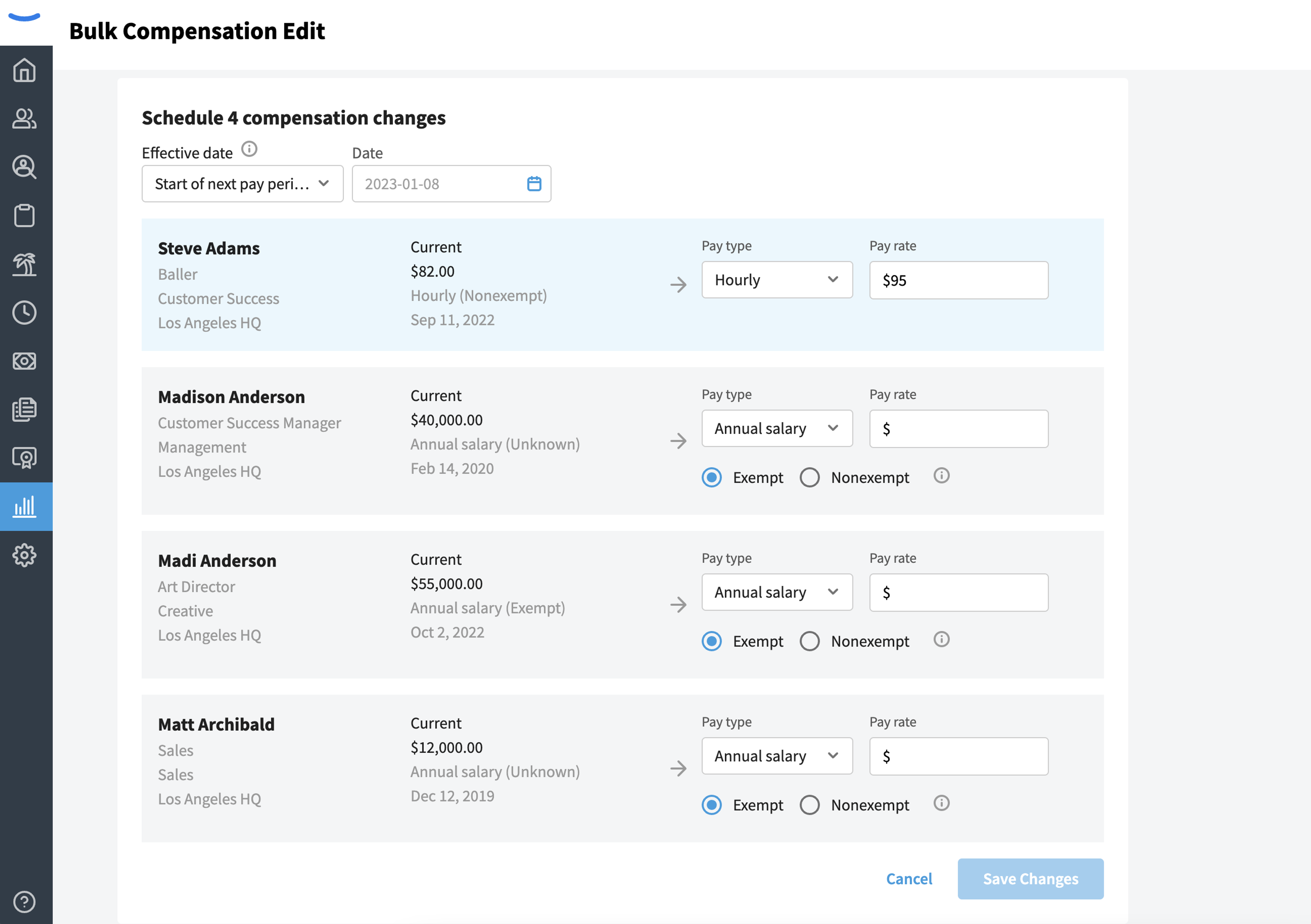Screen dimensions: 1311x924
Task: Click the Annual salary (Exempt) text
Action: coord(488,608)
